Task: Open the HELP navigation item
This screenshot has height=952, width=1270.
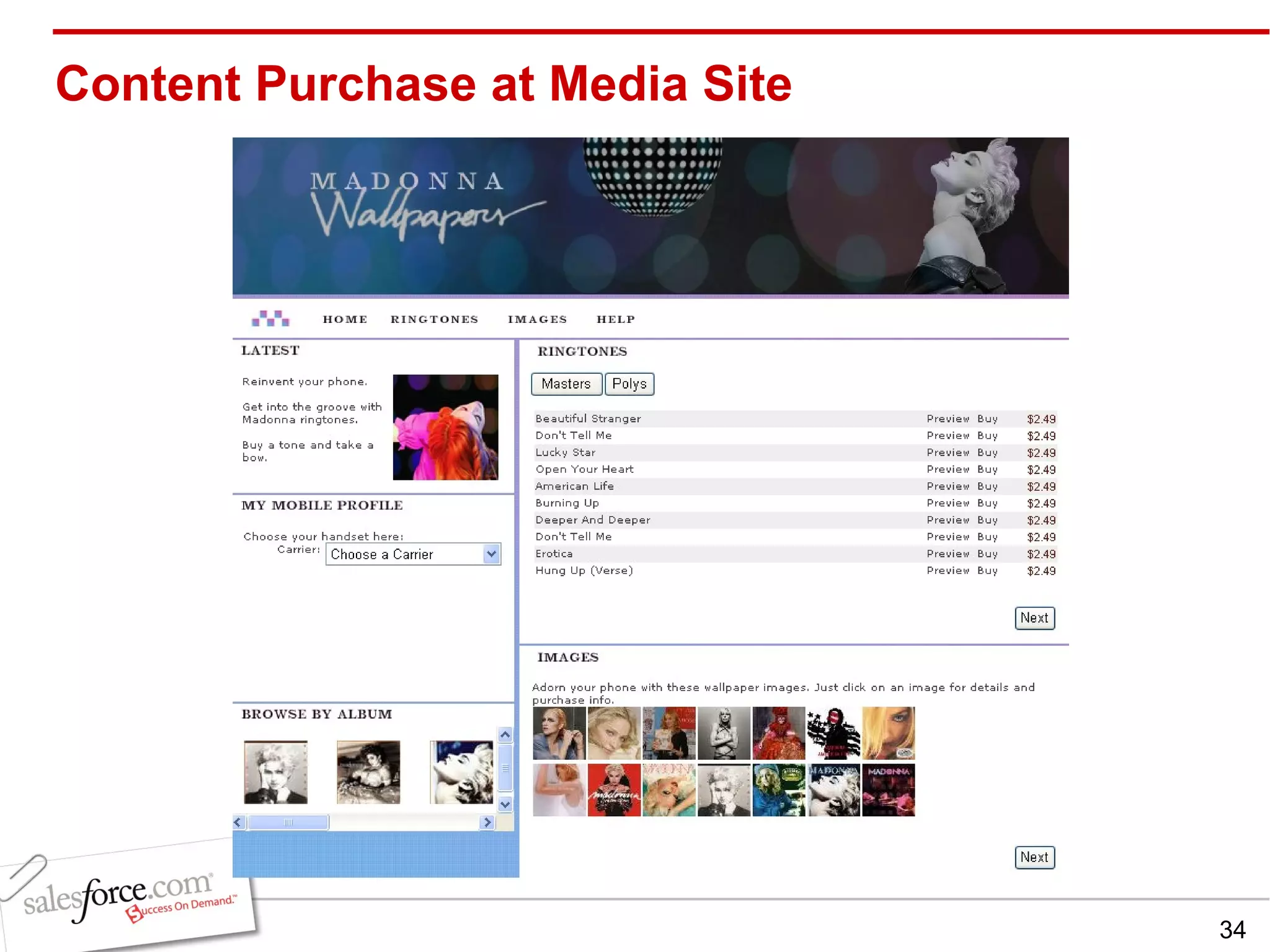Action: [x=616, y=319]
